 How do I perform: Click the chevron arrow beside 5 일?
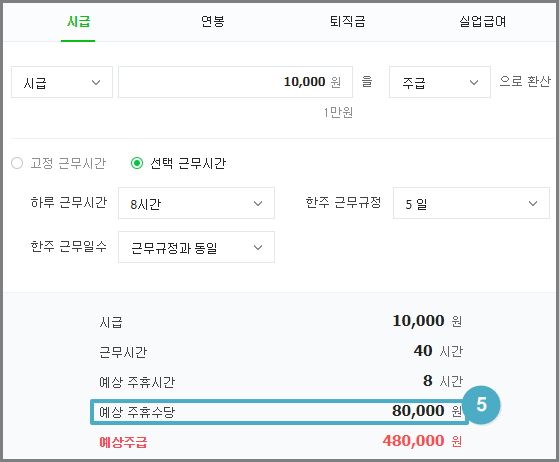pyautogui.click(x=533, y=204)
